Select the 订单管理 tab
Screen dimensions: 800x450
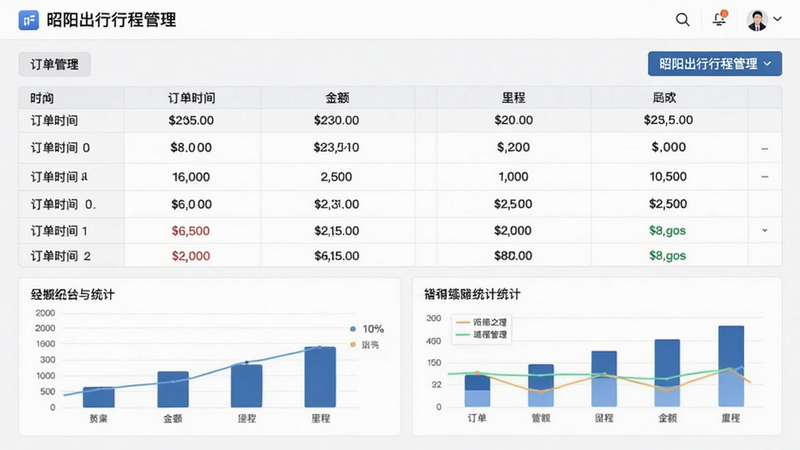click(x=55, y=64)
